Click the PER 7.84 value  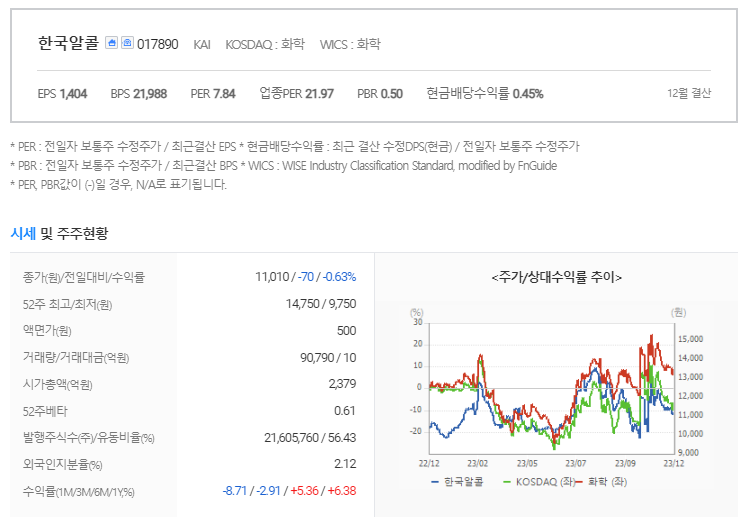pyautogui.click(x=213, y=93)
